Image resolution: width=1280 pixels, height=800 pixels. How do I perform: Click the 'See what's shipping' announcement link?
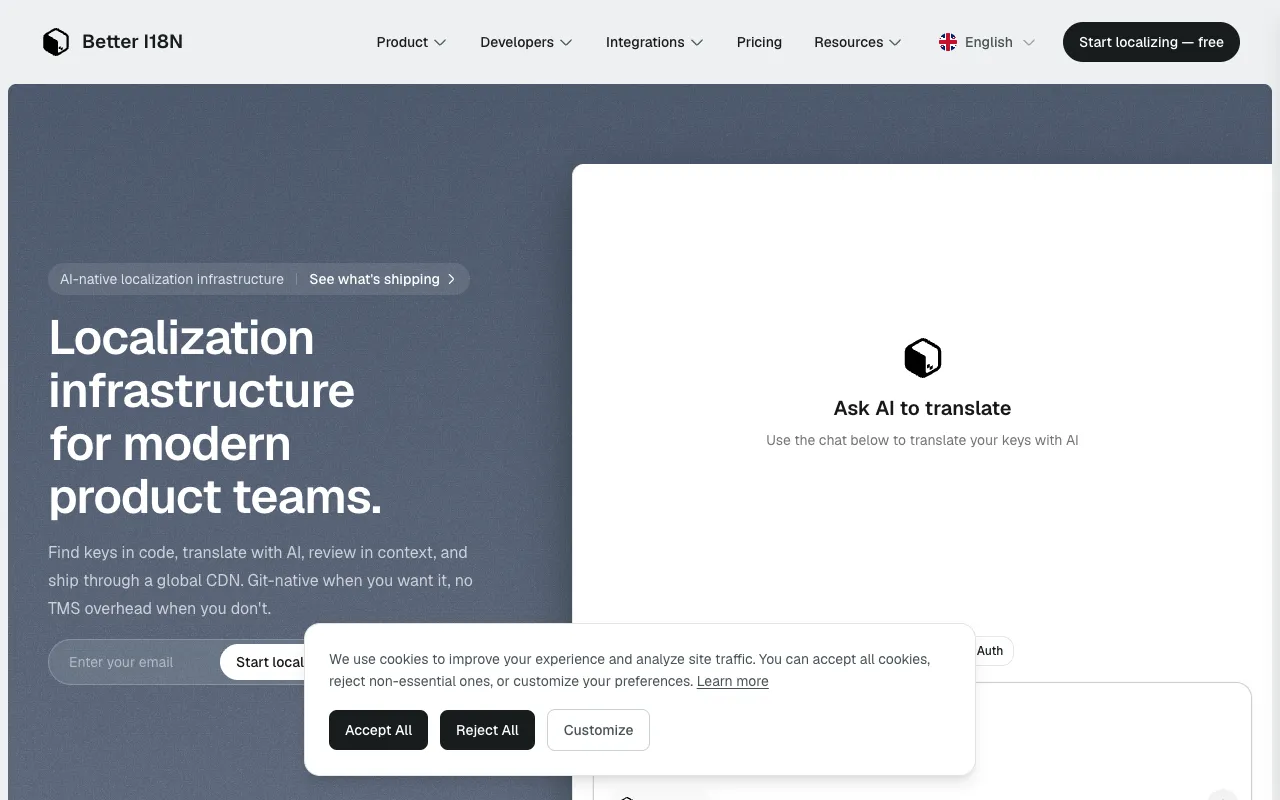coord(375,279)
